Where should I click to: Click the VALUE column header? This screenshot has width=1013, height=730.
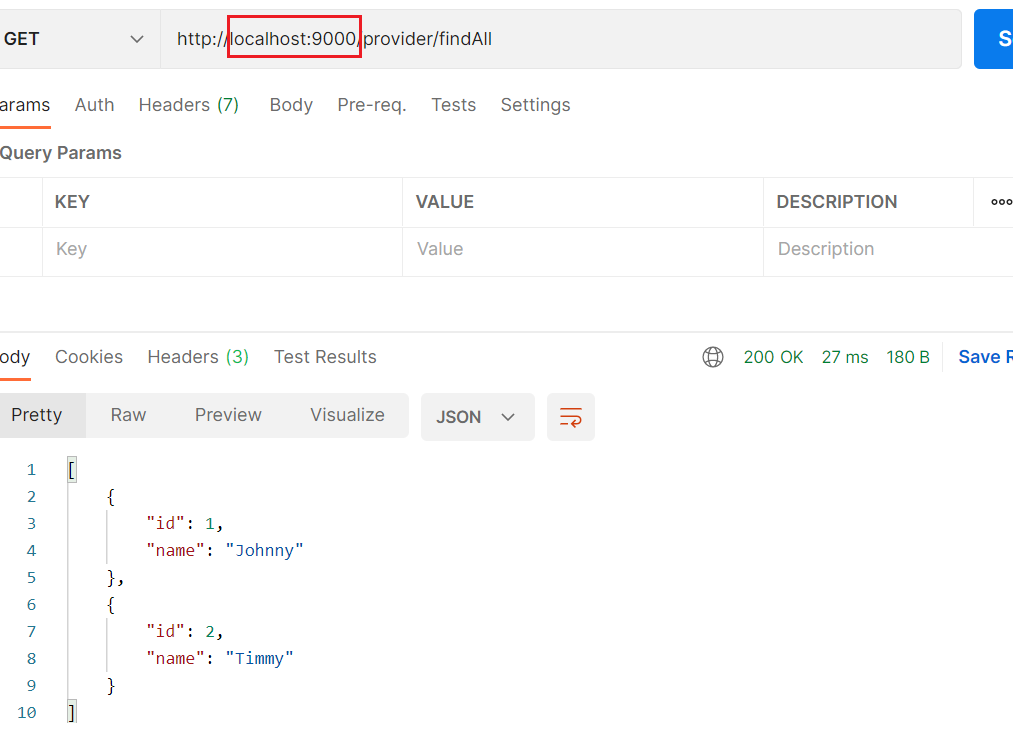pos(445,202)
